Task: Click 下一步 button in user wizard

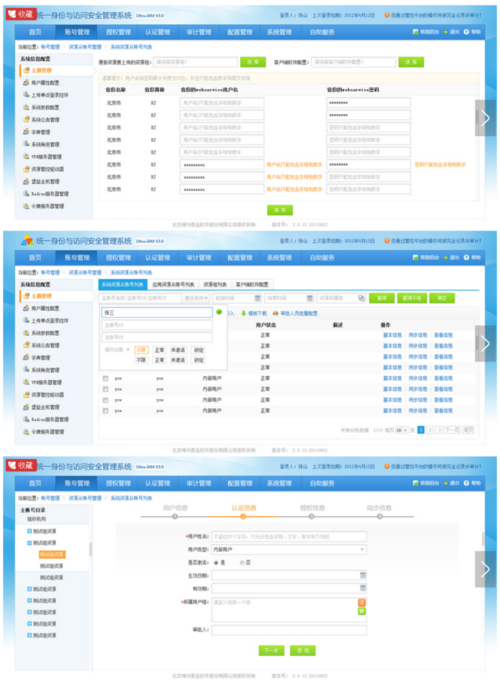Action: click(272, 651)
